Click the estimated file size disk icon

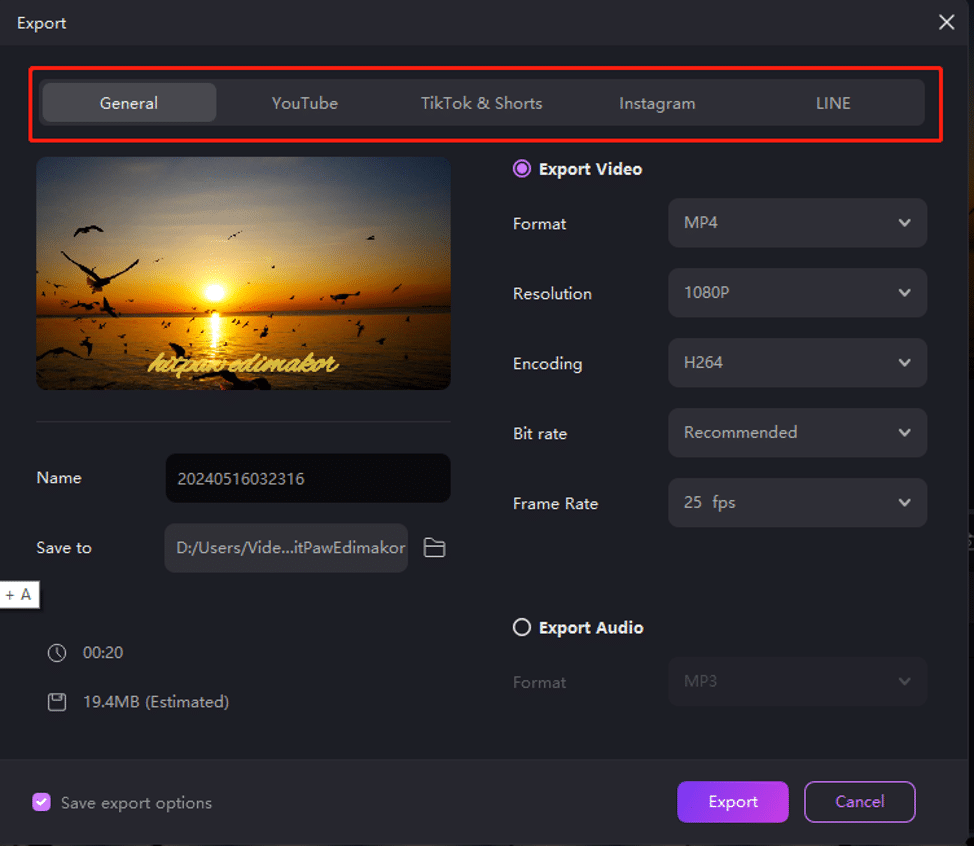(57, 702)
